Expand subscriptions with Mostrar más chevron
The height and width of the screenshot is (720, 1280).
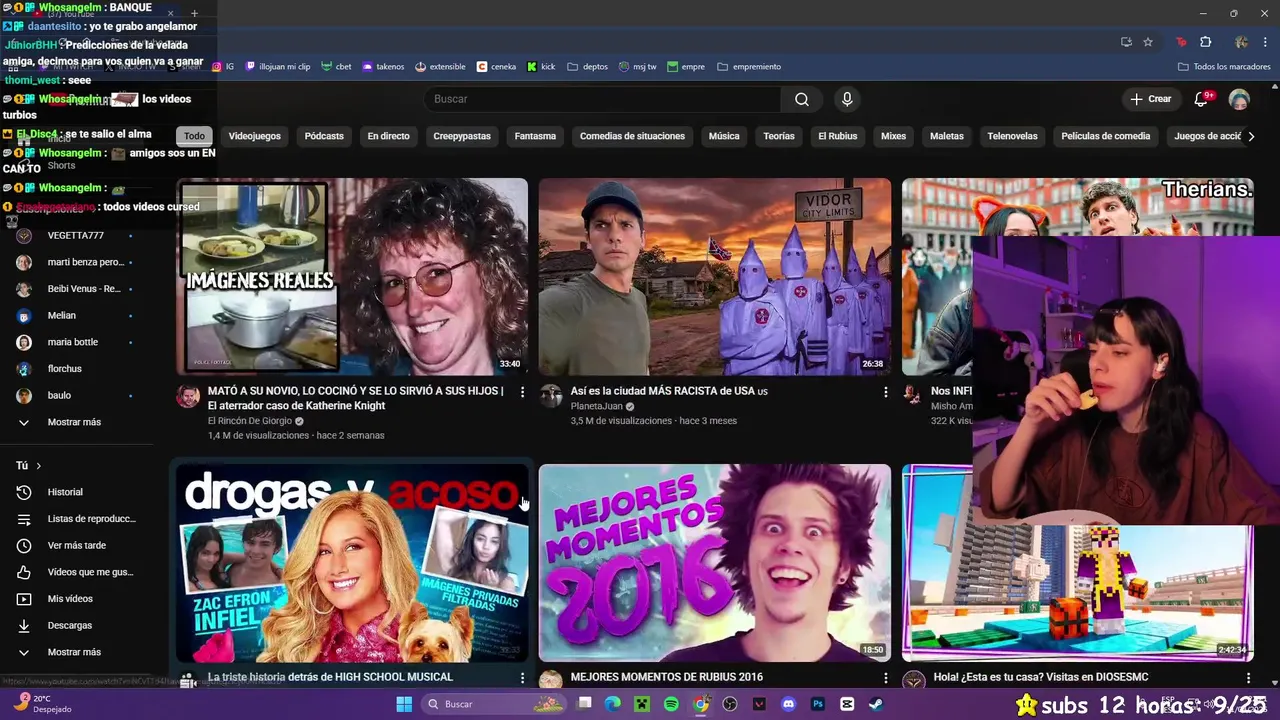click(x=24, y=422)
